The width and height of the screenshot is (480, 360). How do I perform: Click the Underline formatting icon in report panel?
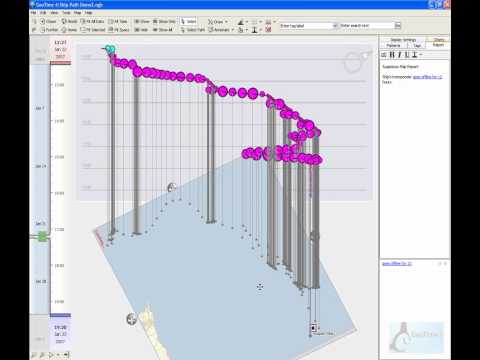click(x=407, y=55)
